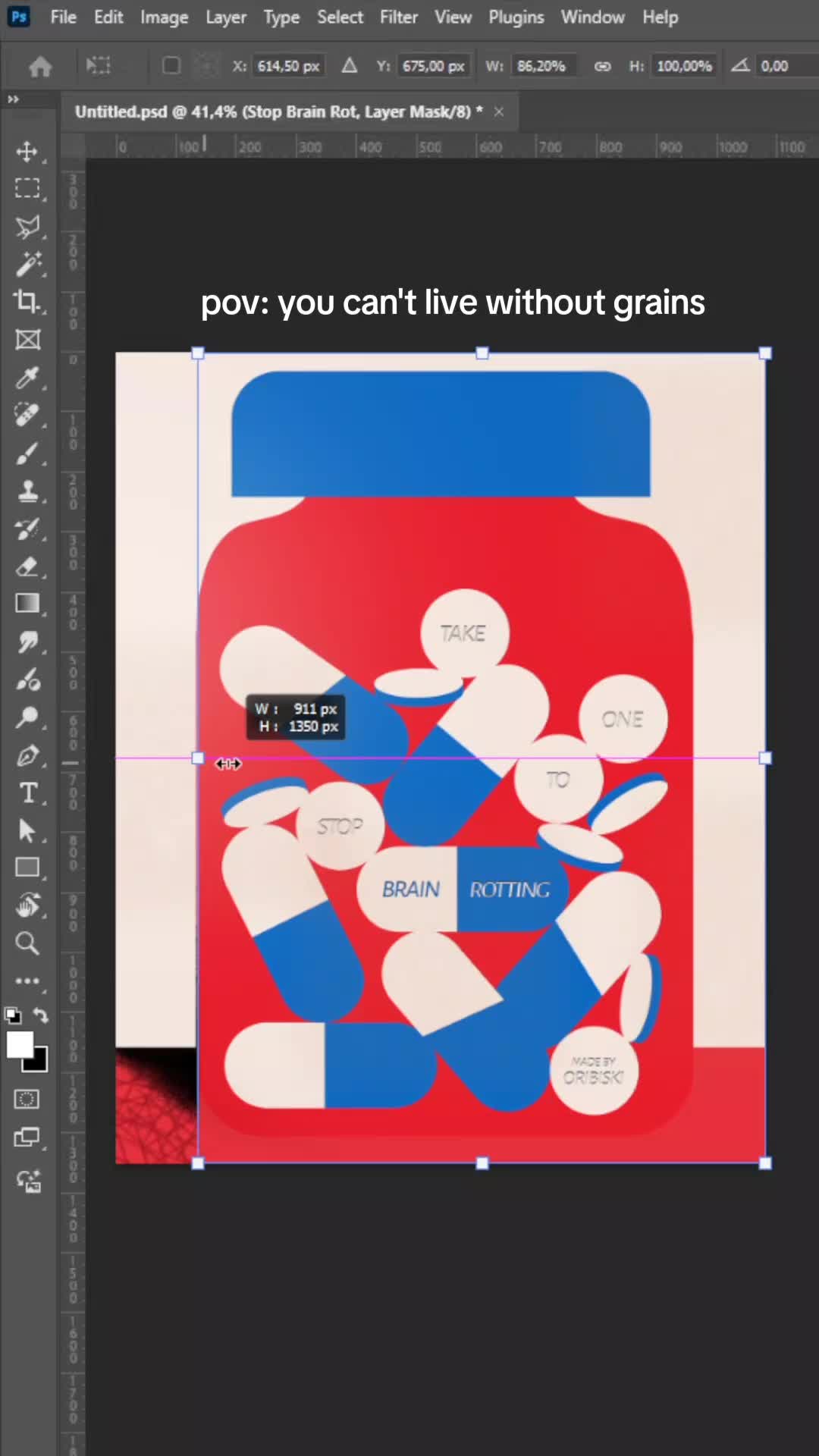Switch to the Untitled.psd document tab
Viewport: 819px width, 1456px height.
[278, 111]
